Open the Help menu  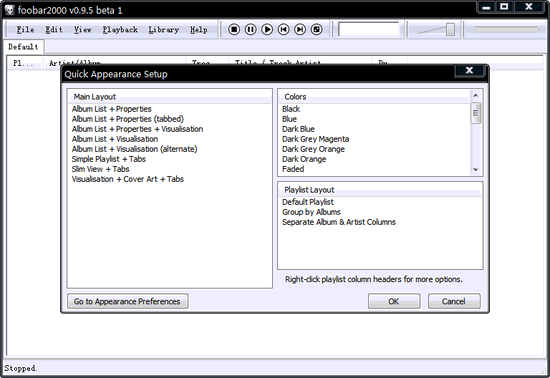click(199, 30)
